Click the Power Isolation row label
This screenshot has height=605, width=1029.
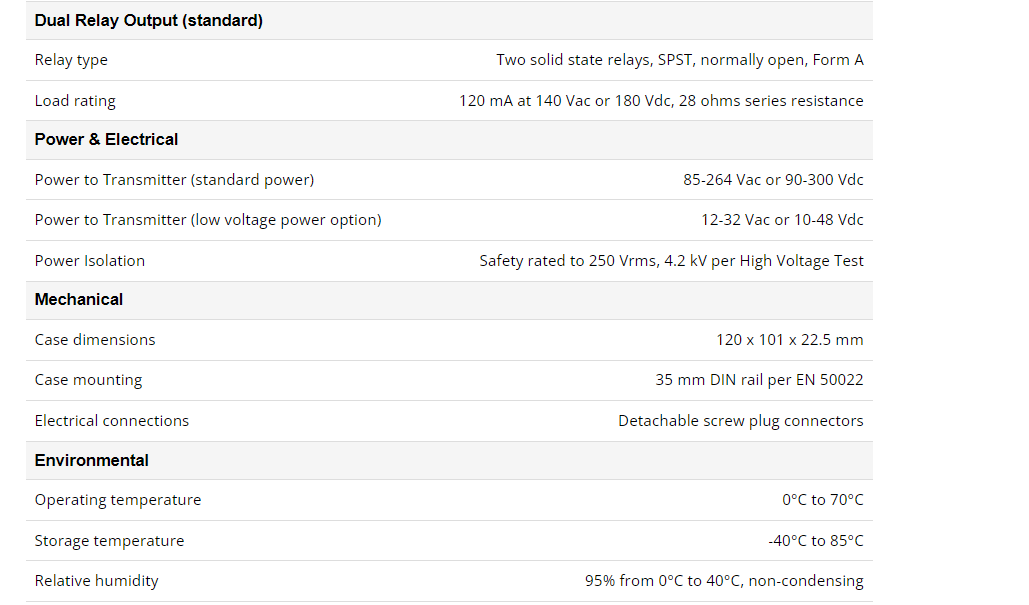tap(90, 261)
